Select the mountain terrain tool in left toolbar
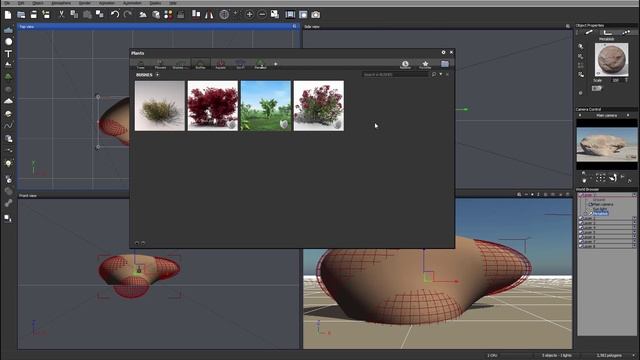Viewport: 640px width, 360px height. coord(8,101)
